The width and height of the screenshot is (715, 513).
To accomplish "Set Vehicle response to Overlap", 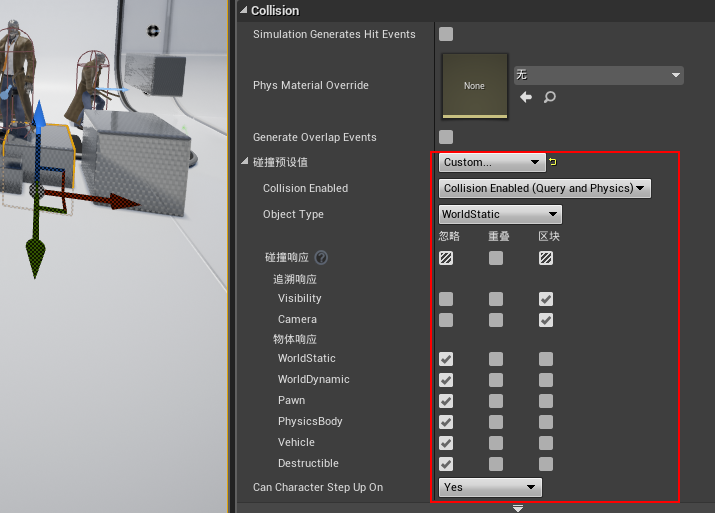I will (x=496, y=443).
